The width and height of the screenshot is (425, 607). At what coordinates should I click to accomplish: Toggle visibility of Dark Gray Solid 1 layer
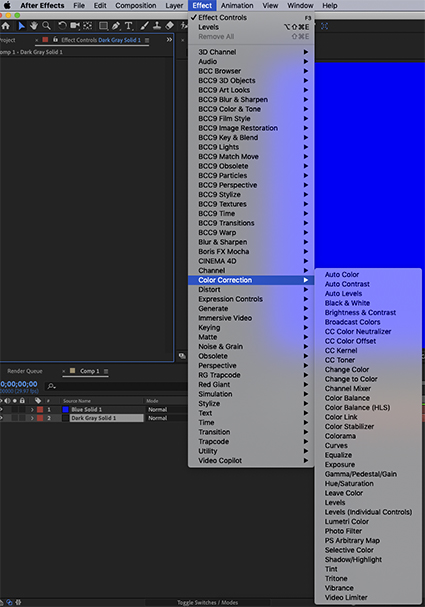coord(2,418)
